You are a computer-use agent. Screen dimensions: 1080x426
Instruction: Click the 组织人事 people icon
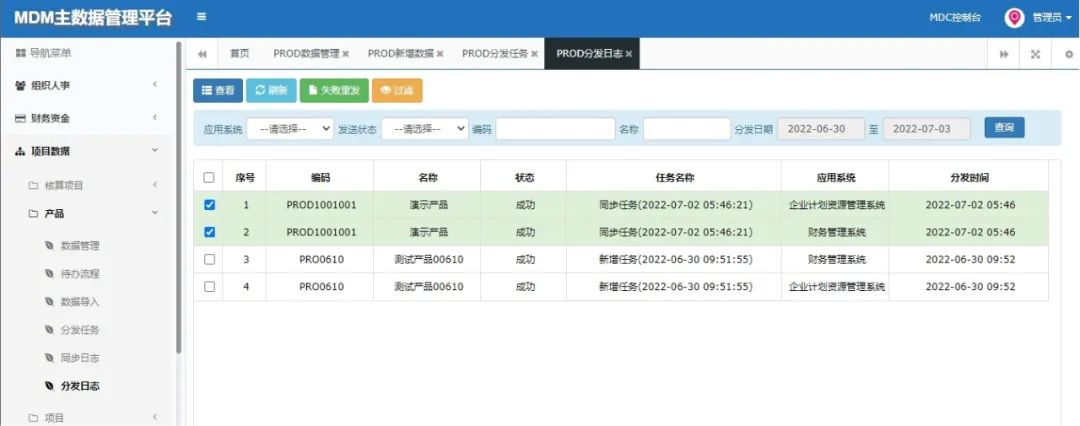[21, 85]
